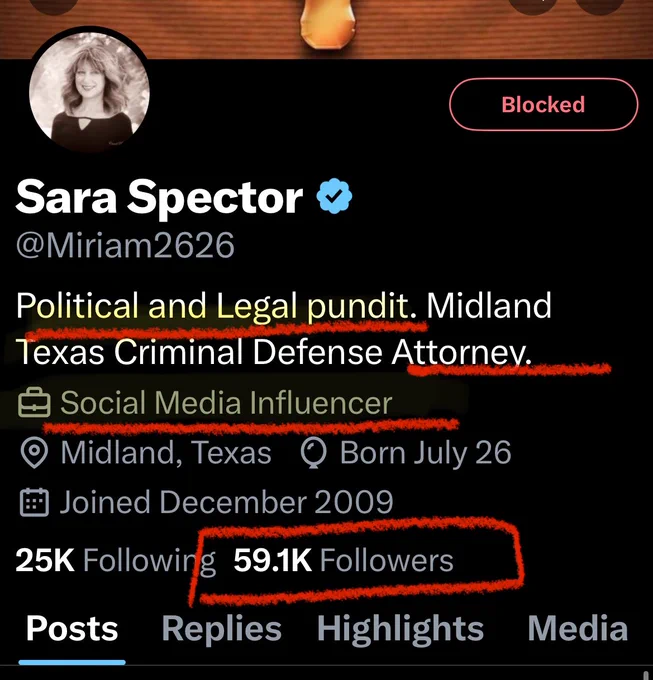This screenshot has width=653, height=680.
Task: Click the Social Media Influencer category label
Action: [226, 403]
